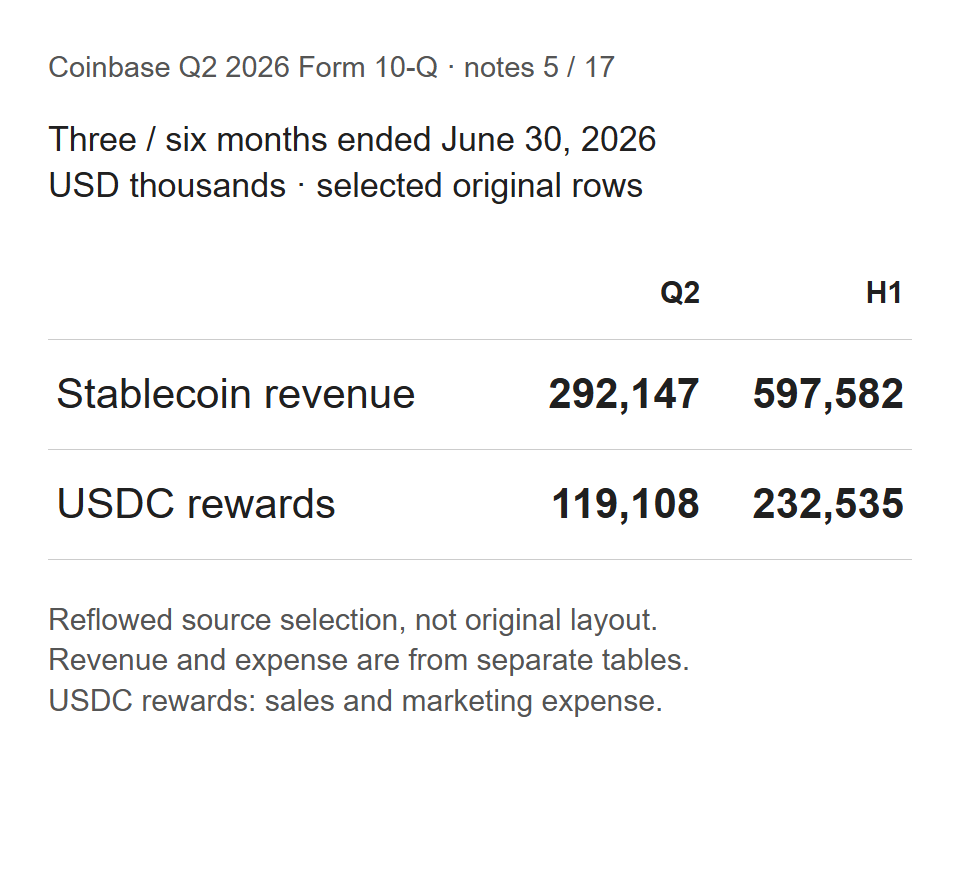Click the Q2 stablecoin revenue value 292,147
The height and width of the screenshot is (880, 960).
624,394
